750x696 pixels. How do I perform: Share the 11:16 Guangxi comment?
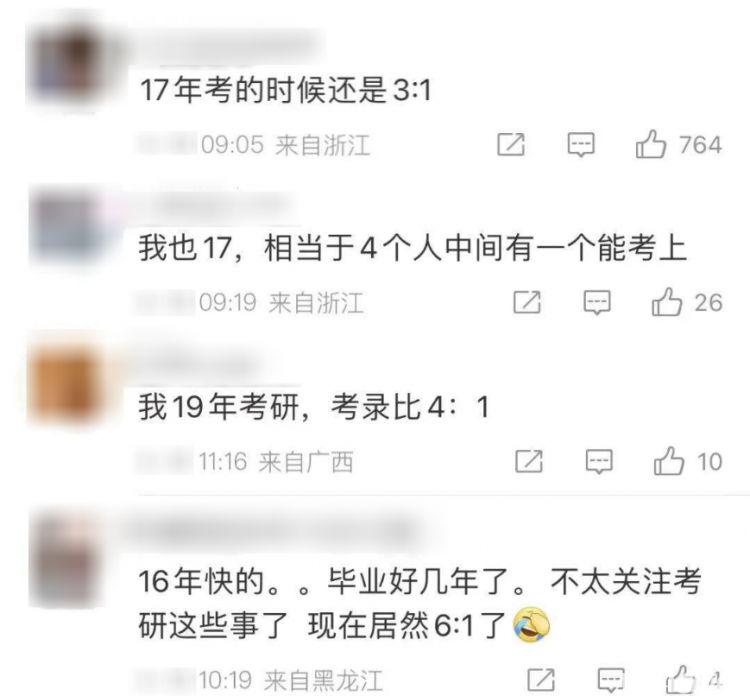[x=529, y=461]
